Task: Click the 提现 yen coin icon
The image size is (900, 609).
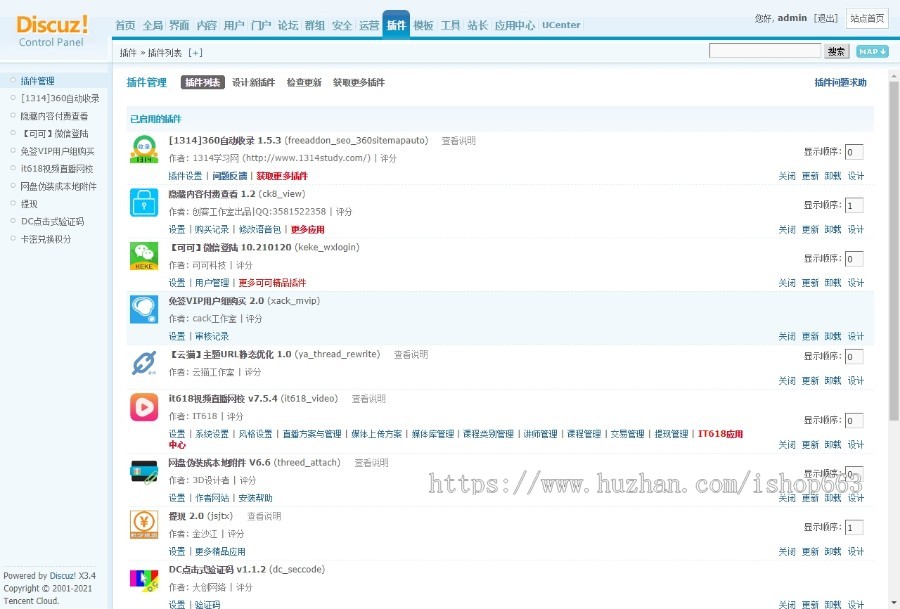Action: (143, 525)
